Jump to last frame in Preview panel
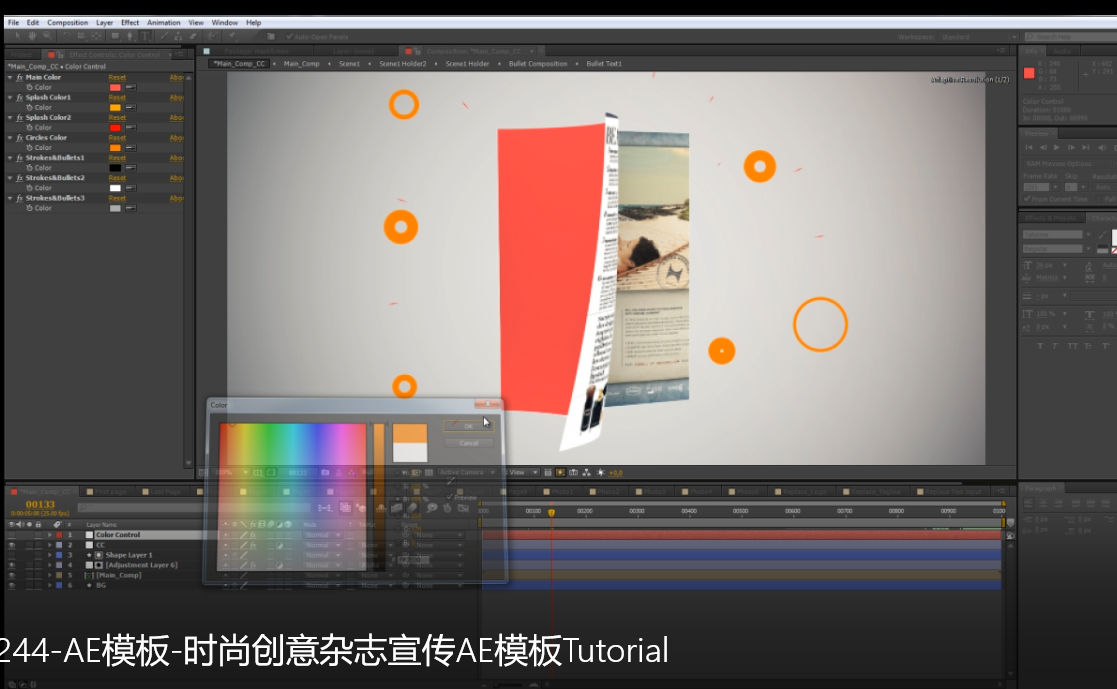 coord(1086,147)
